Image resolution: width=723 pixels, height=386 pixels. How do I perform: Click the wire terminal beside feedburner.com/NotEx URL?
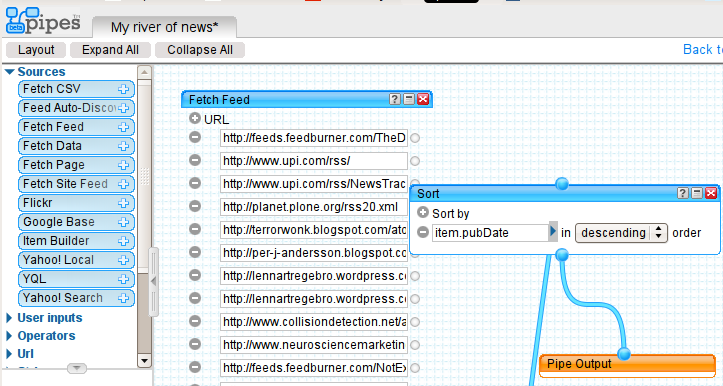[415, 368]
